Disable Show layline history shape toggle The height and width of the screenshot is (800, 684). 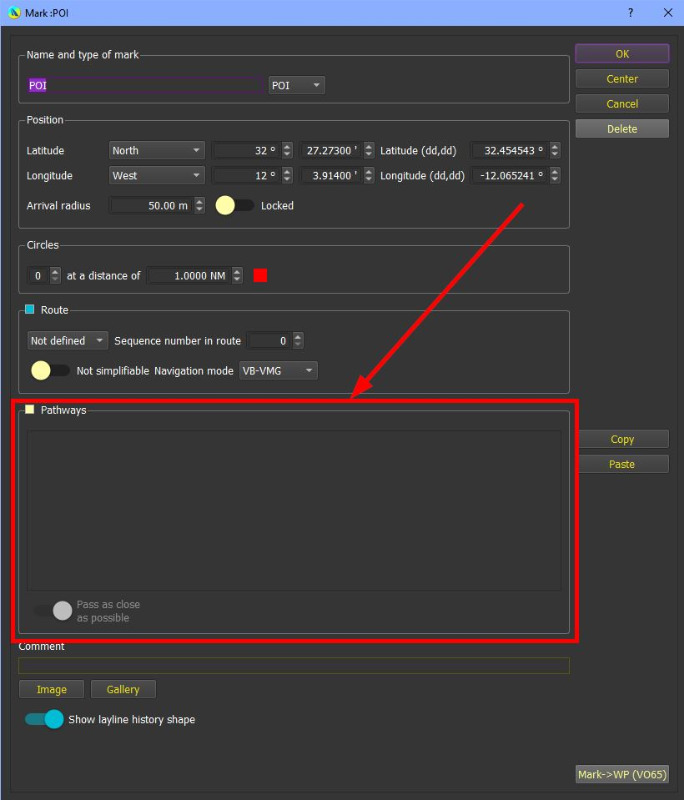44,719
